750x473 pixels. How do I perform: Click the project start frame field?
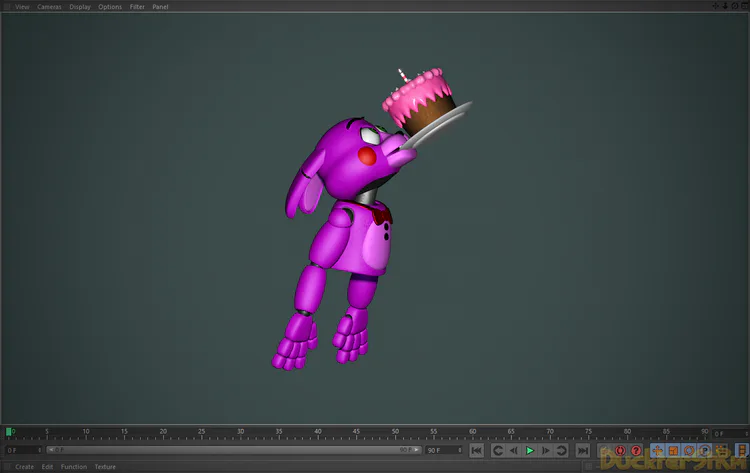tap(24, 450)
